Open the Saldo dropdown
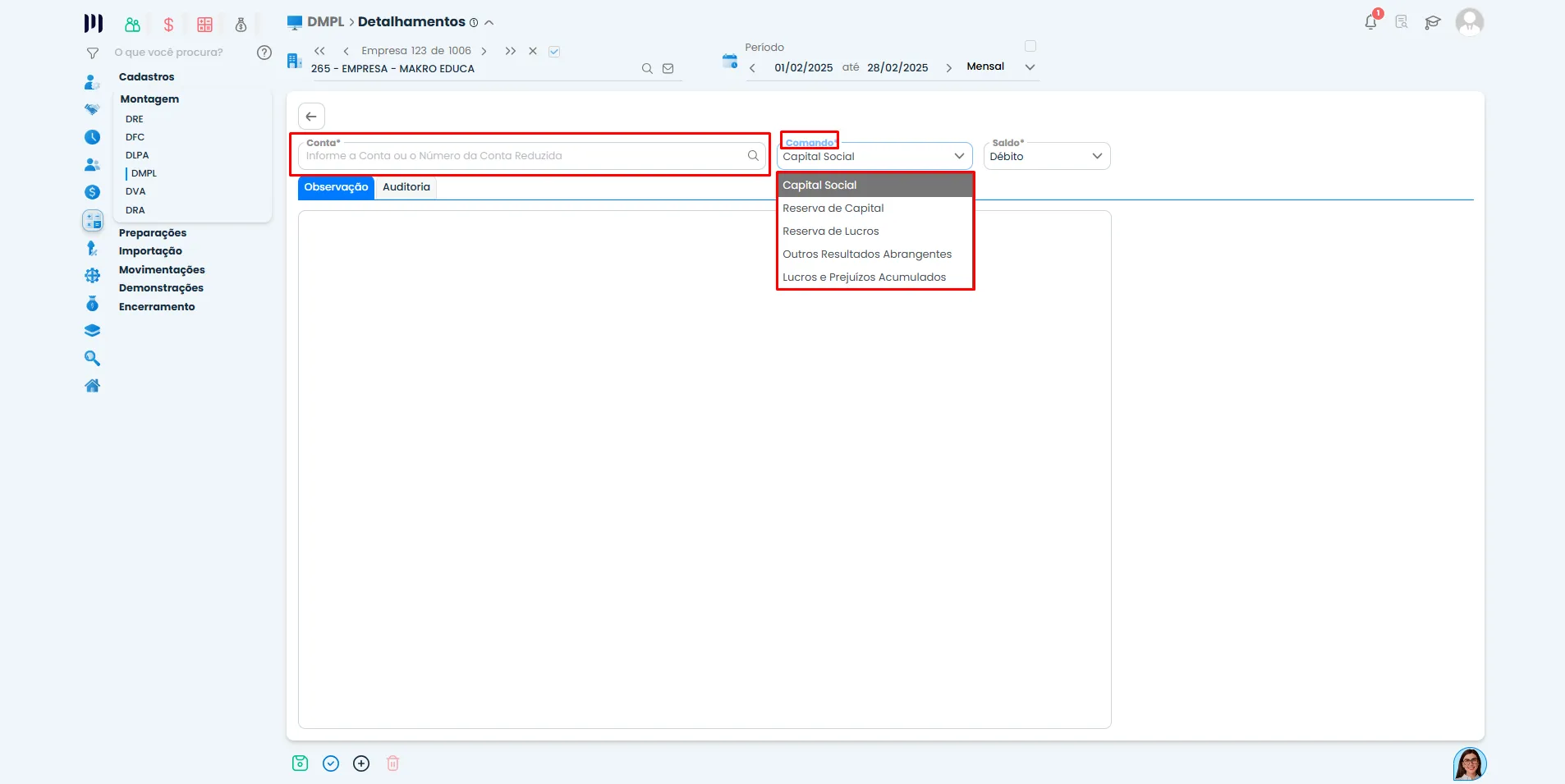 (x=1047, y=156)
